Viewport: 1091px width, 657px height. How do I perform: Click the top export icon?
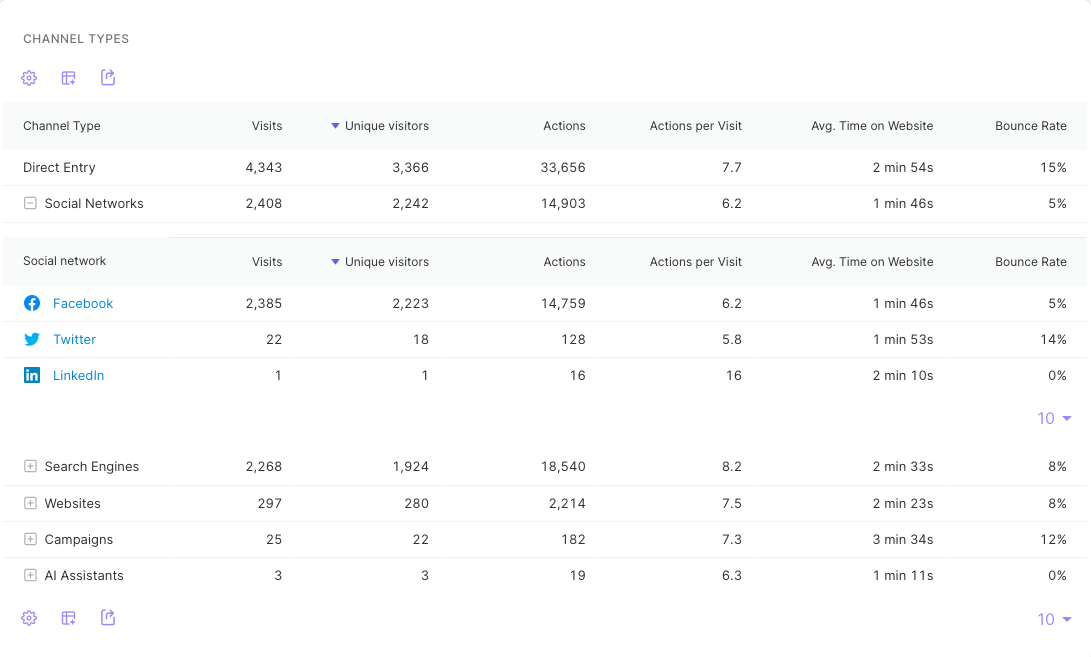pyautogui.click(x=108, y=77)
